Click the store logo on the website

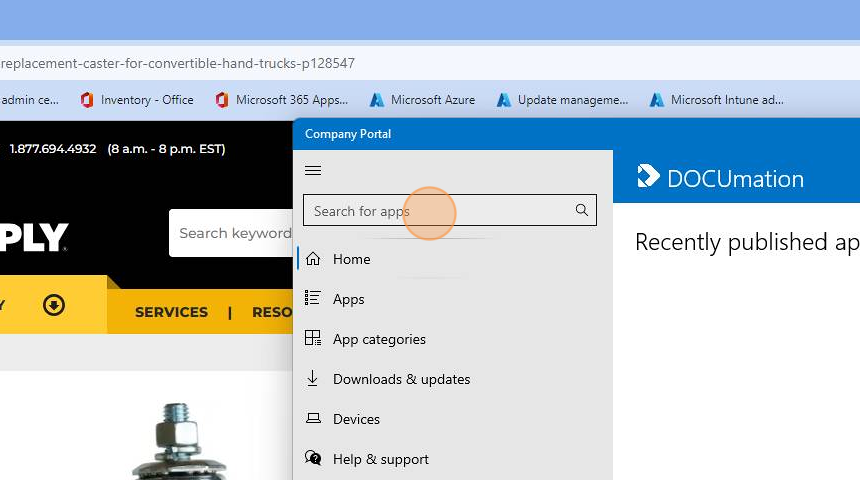34,237
